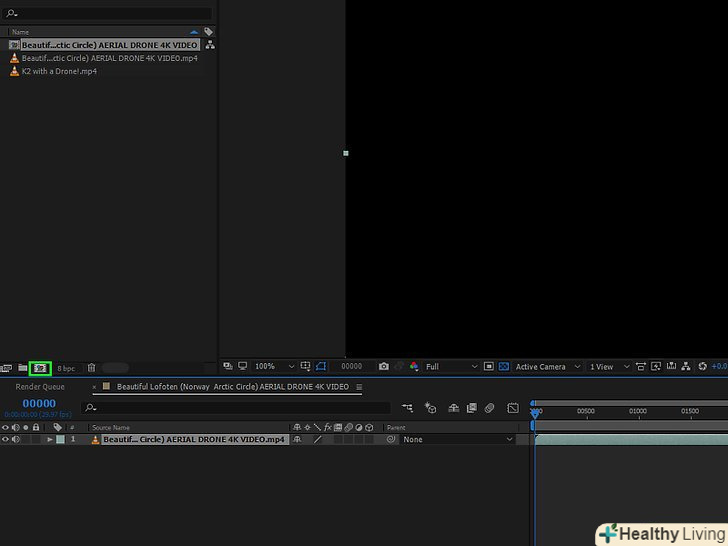Select K2 with a Drone!.mp4 in project panel
The image size is (728, 546).
(x=59, y=71)
